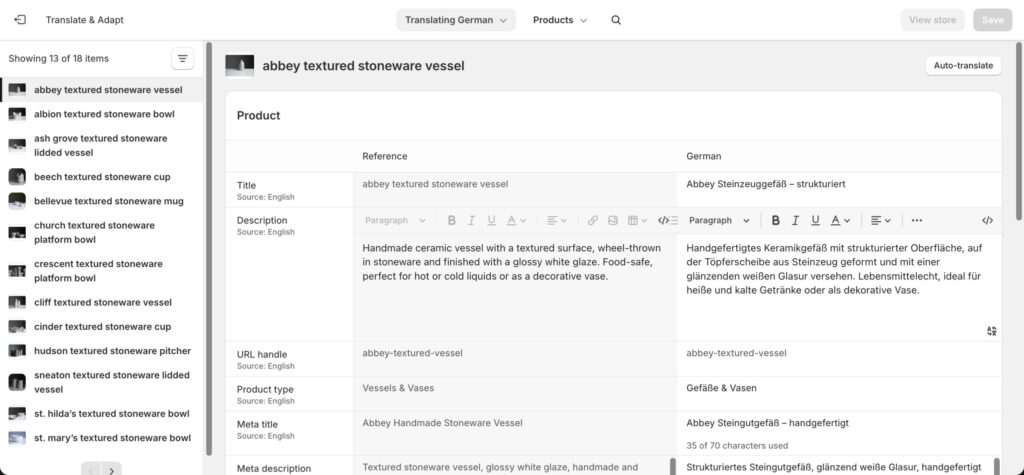Select cliff textured stoneware vessel

click(102, 303)
